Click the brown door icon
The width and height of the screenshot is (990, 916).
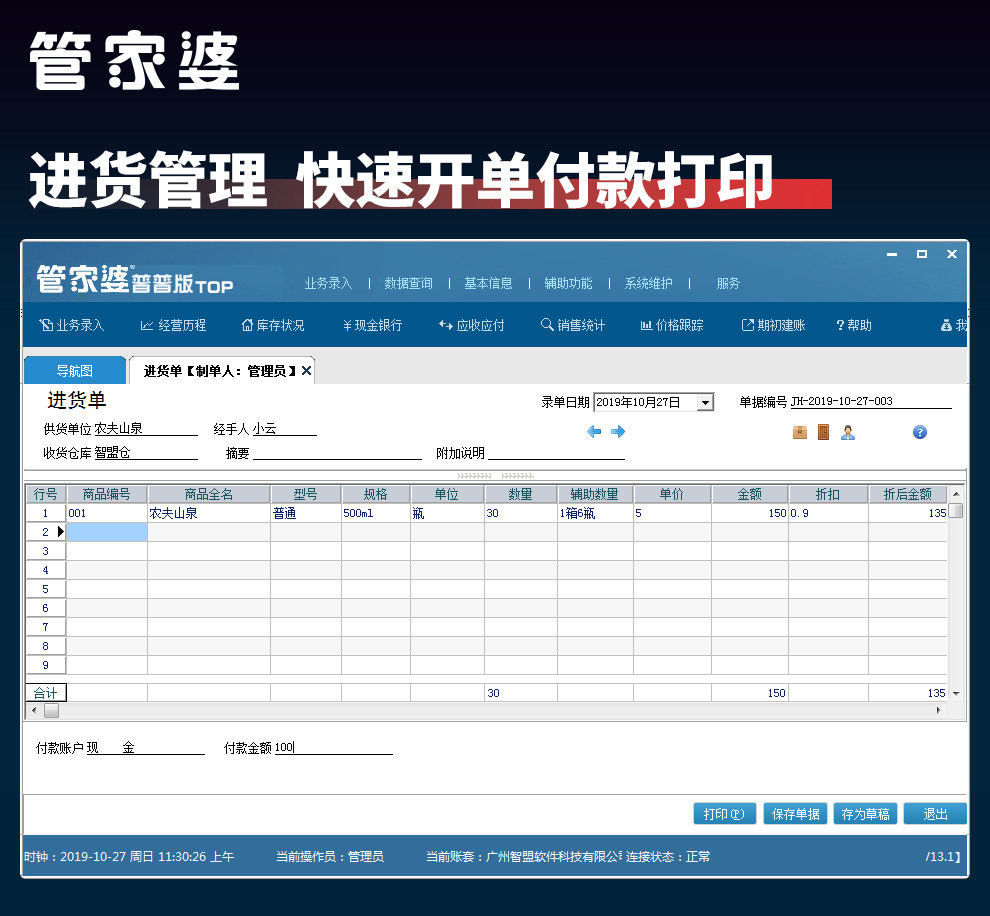(x=823, y=432)
